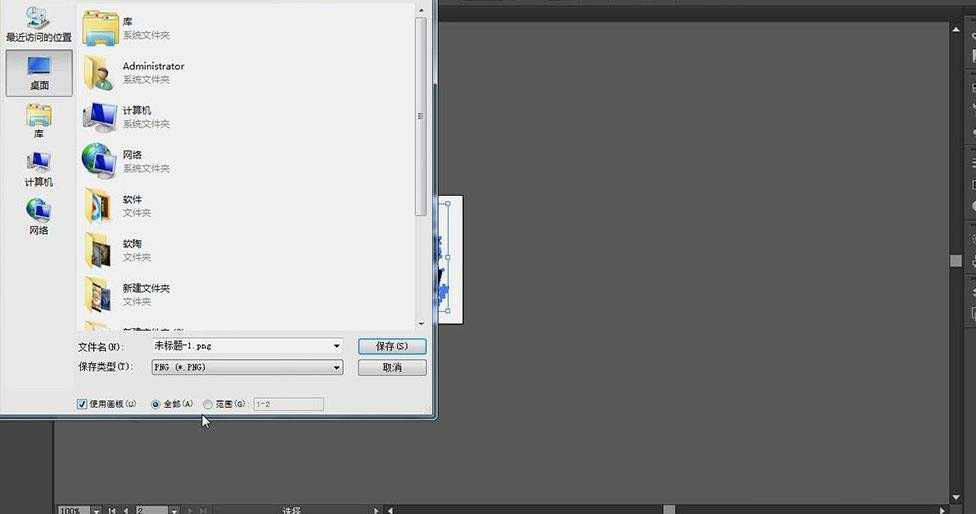Expand the 文件名 dropdown arrow
This screenshot has height=514, width=976.
(337, 346)
